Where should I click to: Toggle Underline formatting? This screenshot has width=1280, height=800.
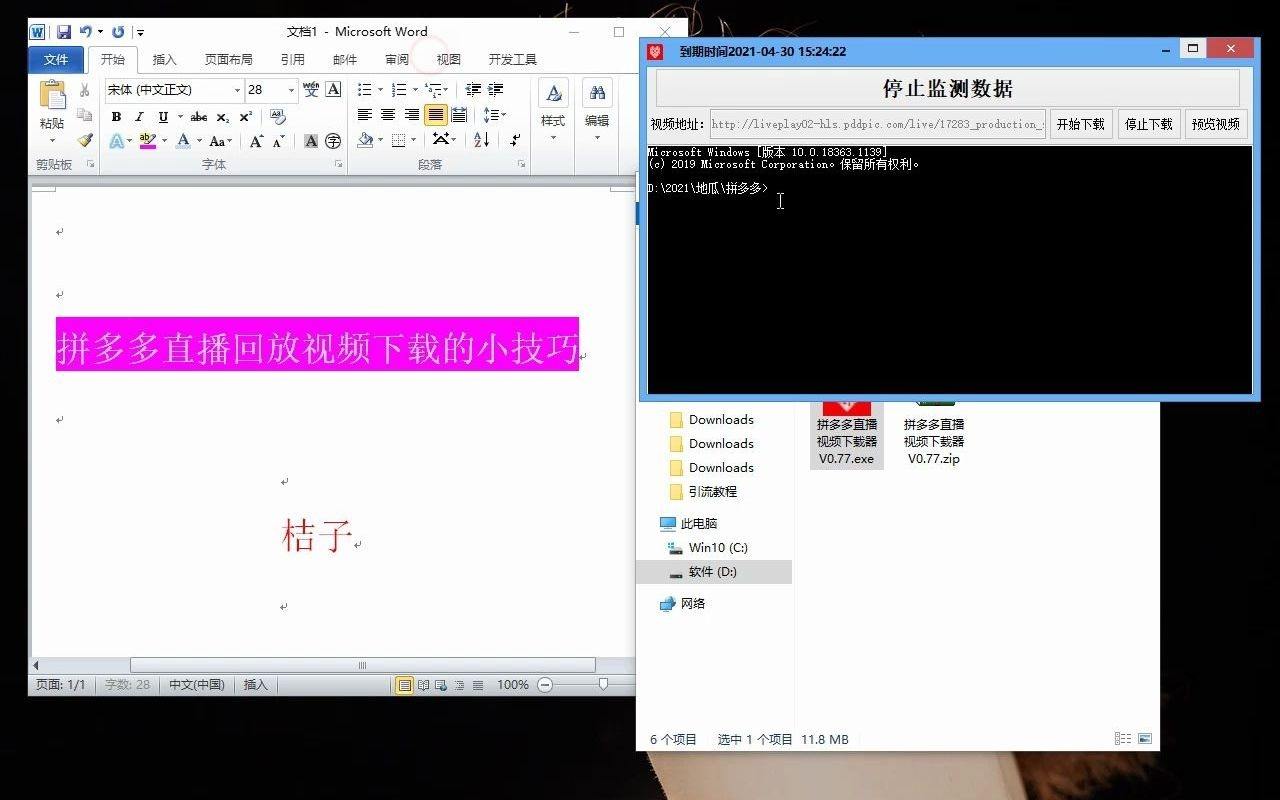163,117
